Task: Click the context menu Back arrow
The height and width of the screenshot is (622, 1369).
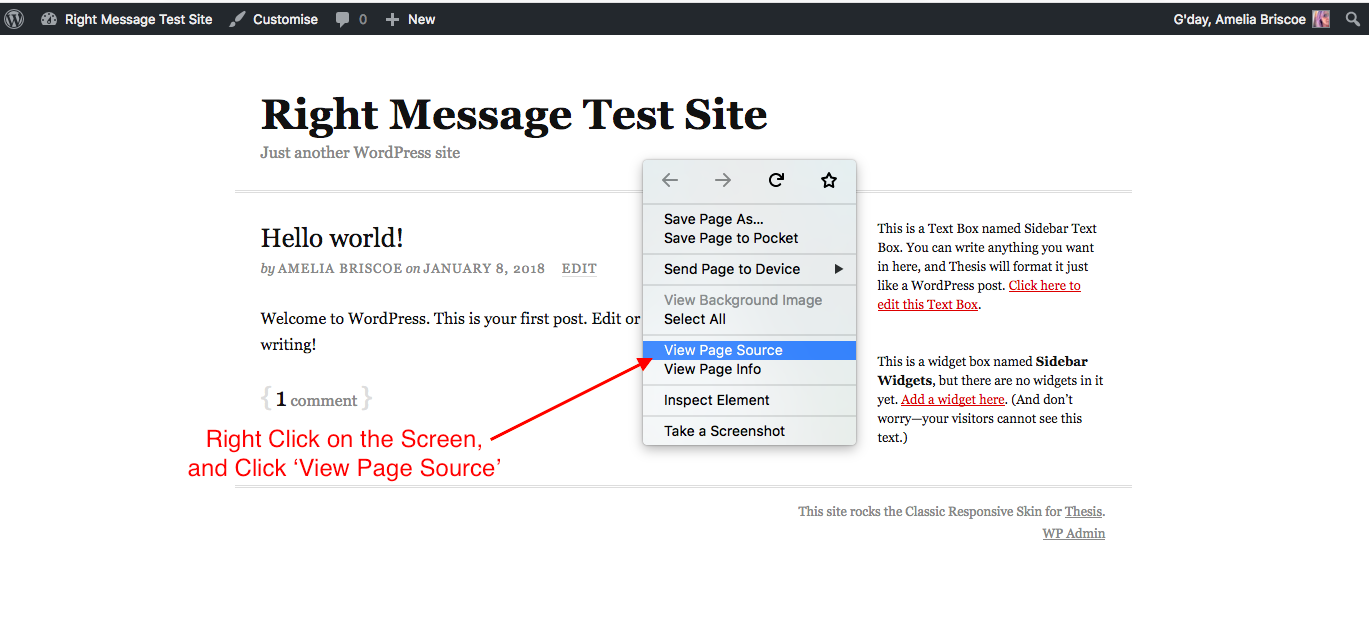Action: click(x=670, y=181)
